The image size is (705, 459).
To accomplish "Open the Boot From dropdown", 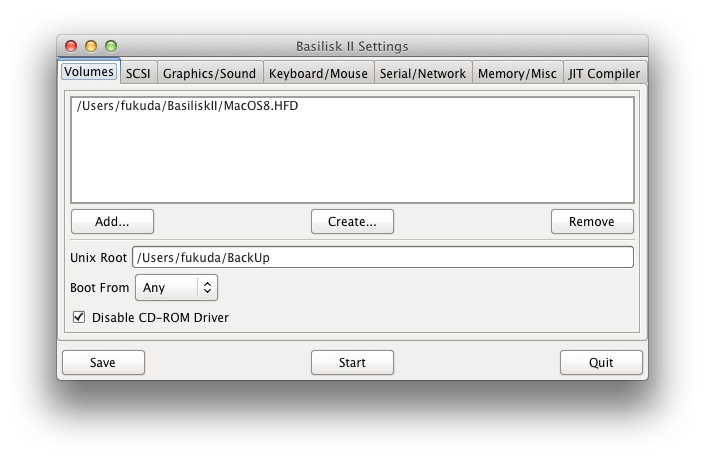I will click(176, 287).
